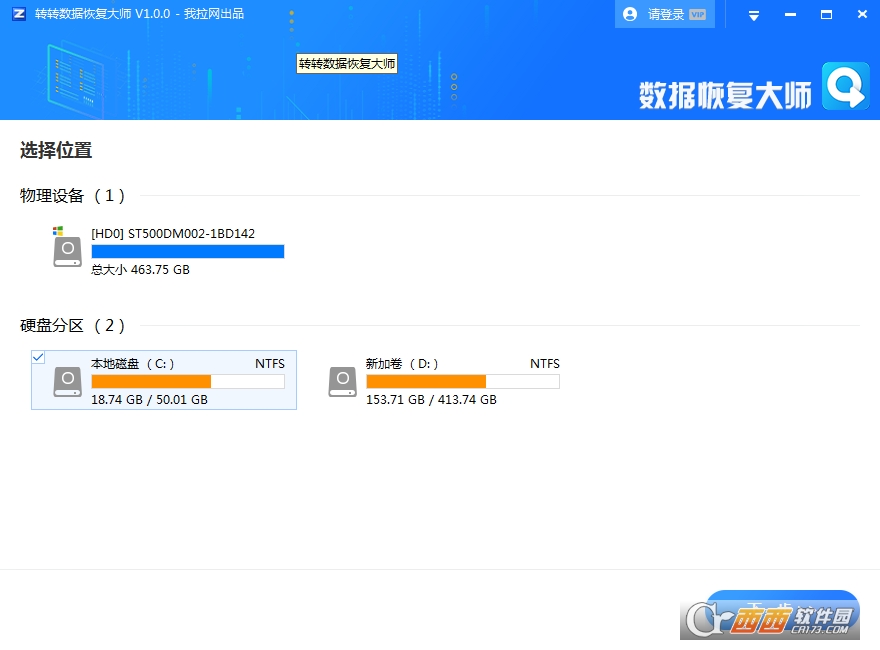This screenshot has height=650, width=880.
Task: Click the VIP badge icon
Action: pyautogui.click(x=698, y=15)
